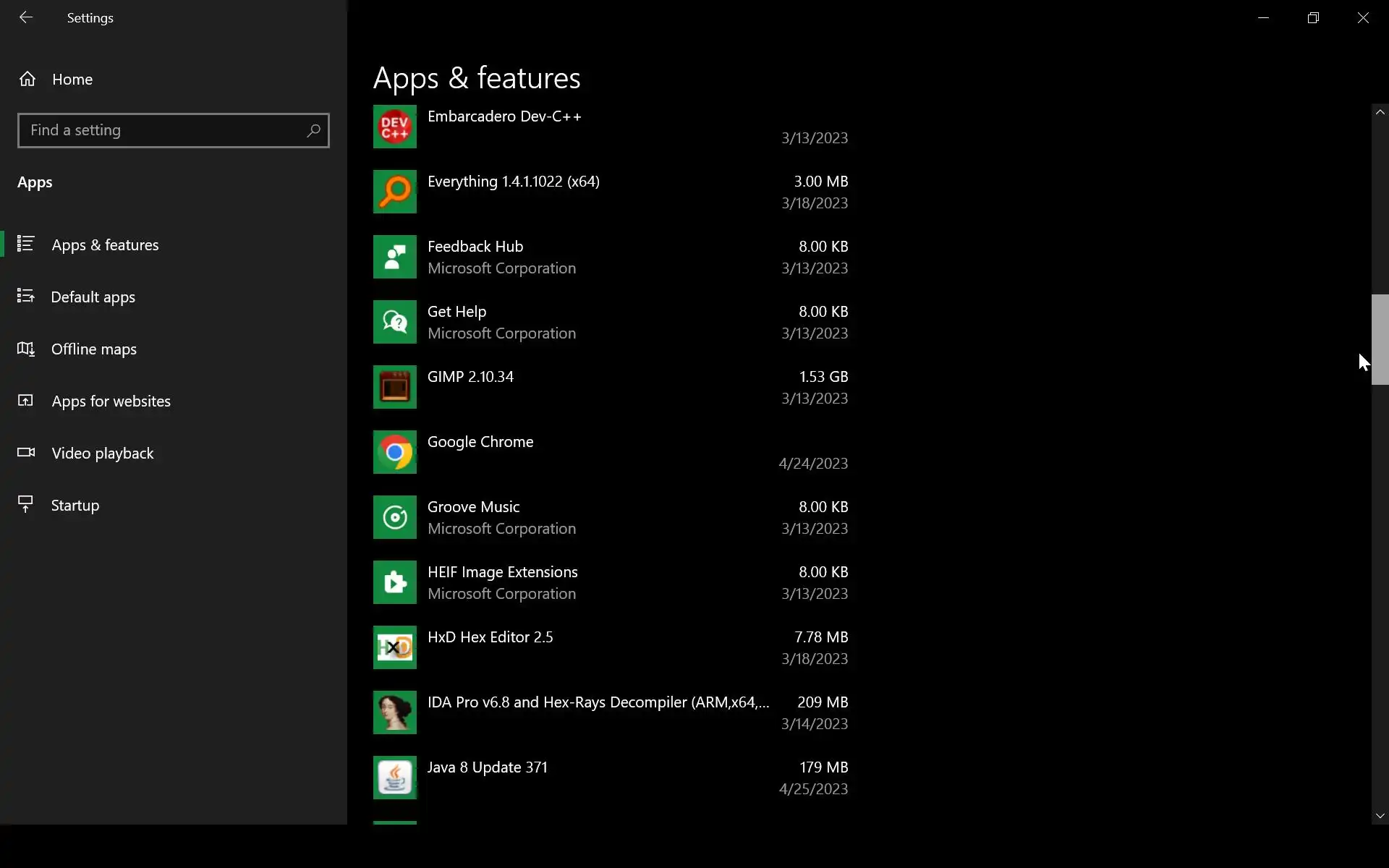This screenshot has width=1389, height=868.
Task: Select the GIMP 2.10.34 icon
Action: [394, 387]
